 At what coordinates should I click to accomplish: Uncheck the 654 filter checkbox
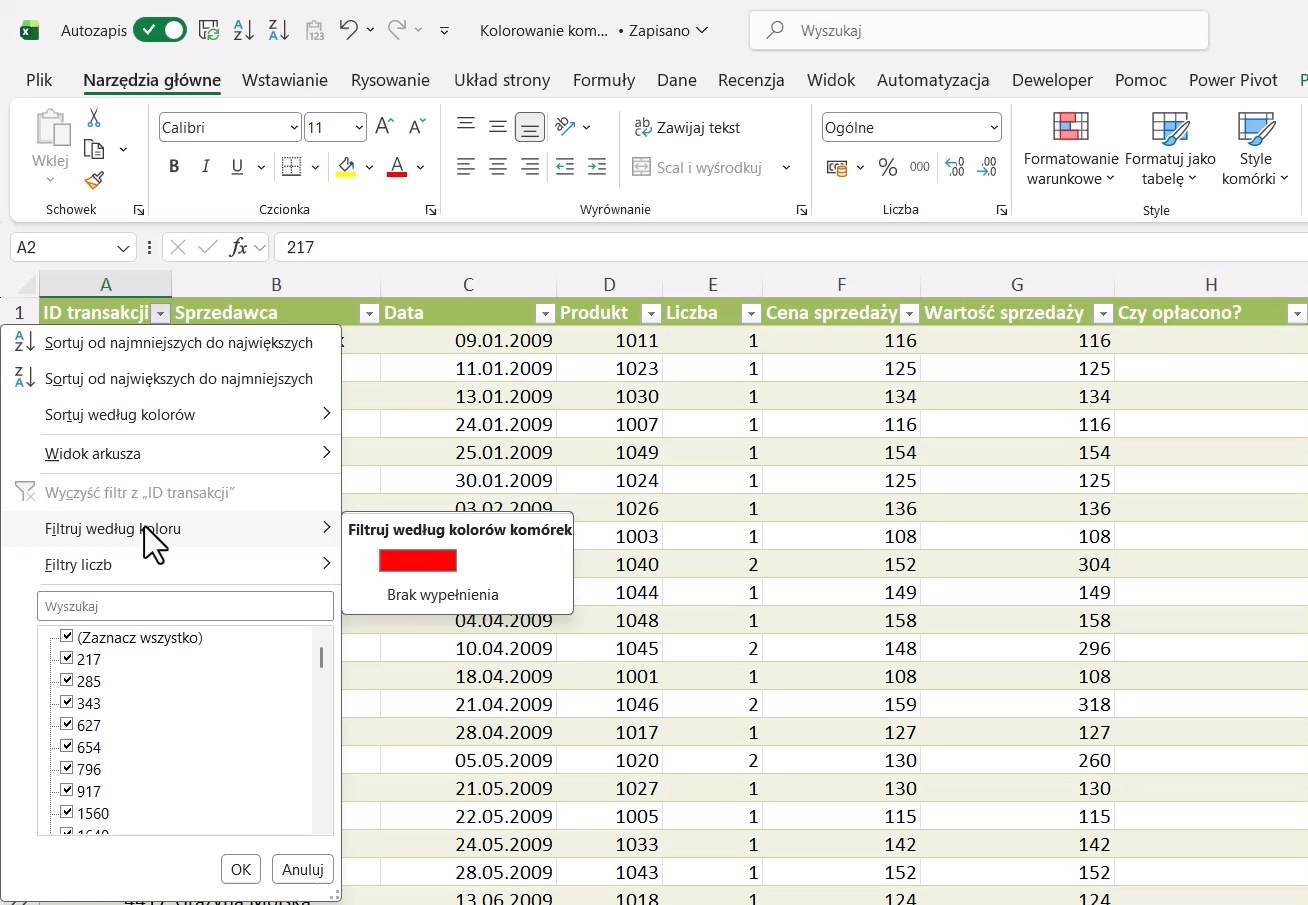coord(67,746)
